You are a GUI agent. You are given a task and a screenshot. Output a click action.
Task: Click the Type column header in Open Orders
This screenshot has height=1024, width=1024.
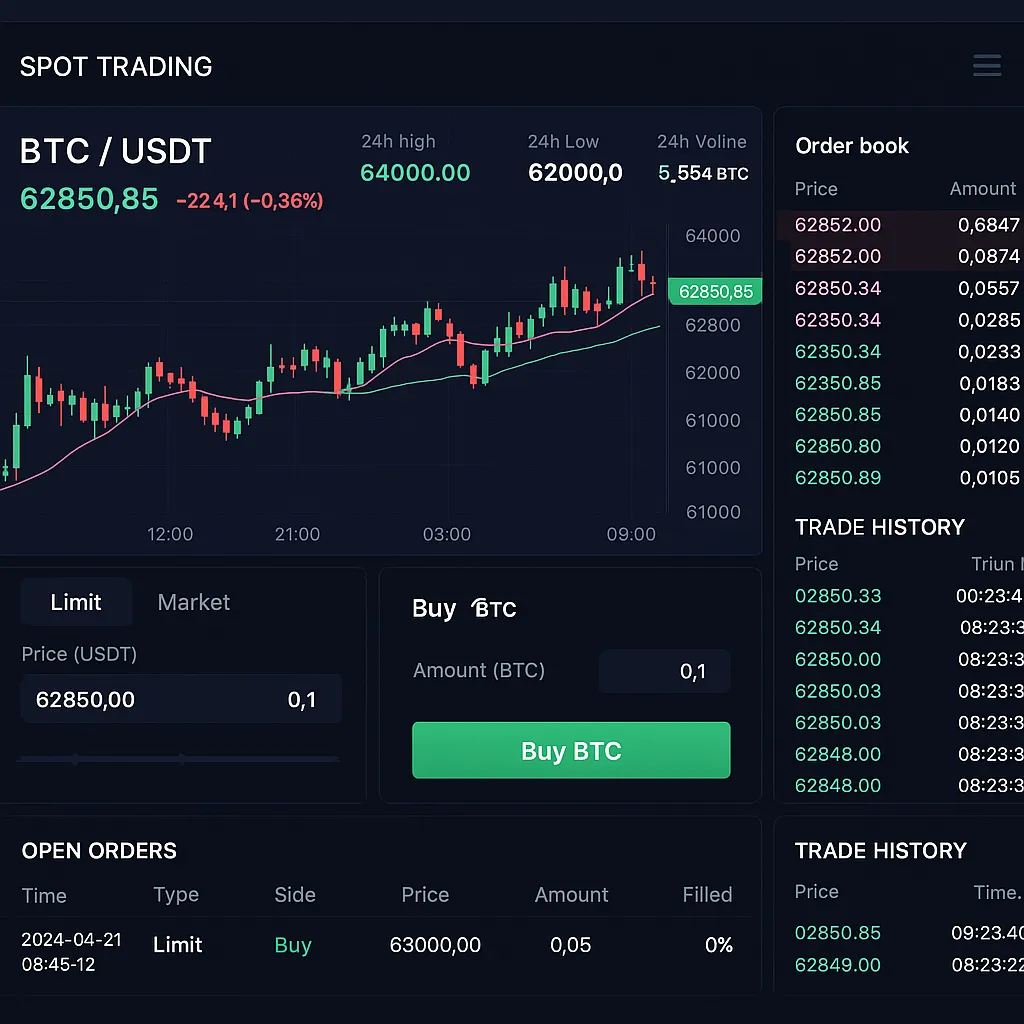click(x=176, y=895)
